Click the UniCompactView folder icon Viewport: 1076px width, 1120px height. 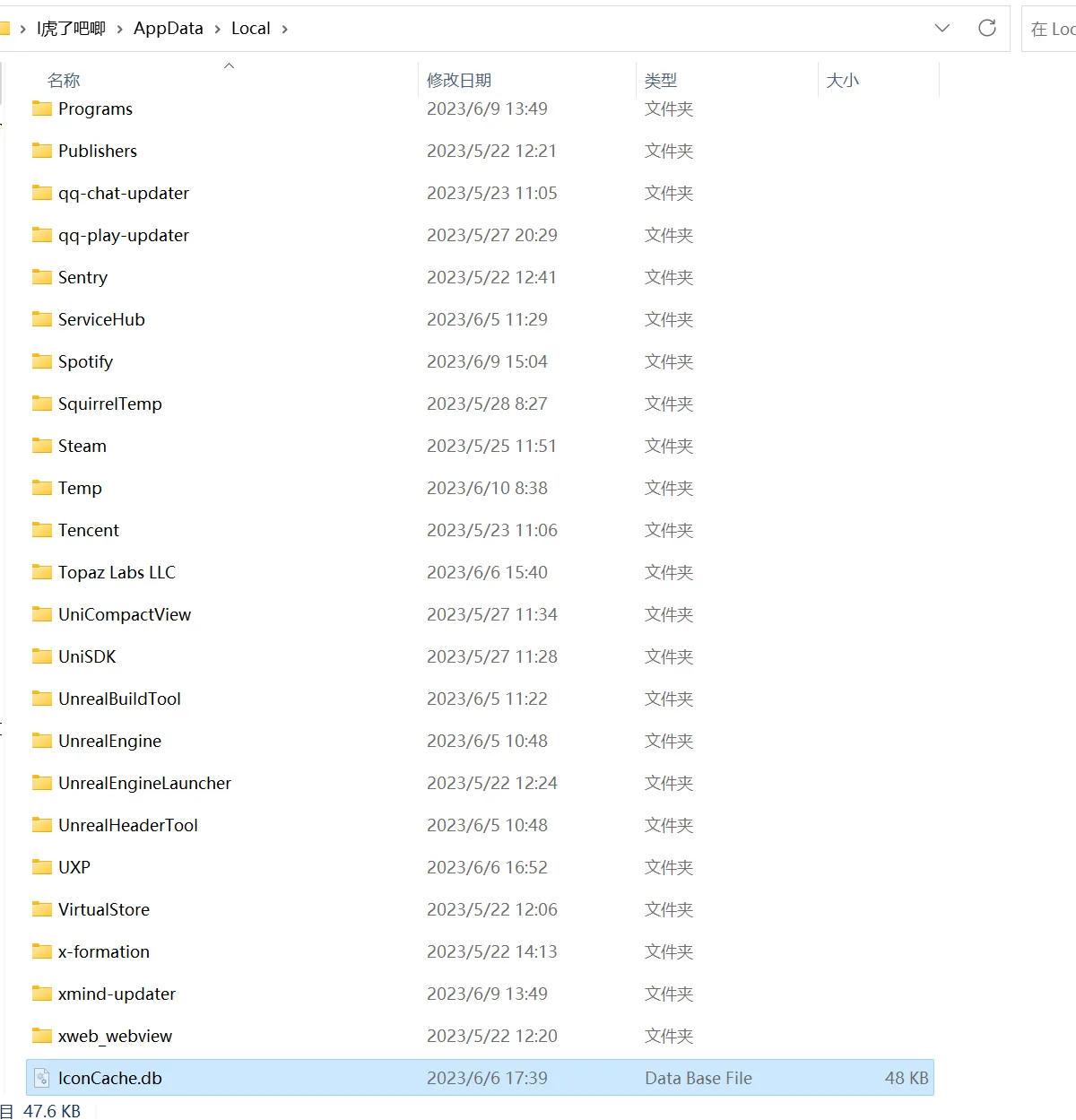(x=42, y=614)
